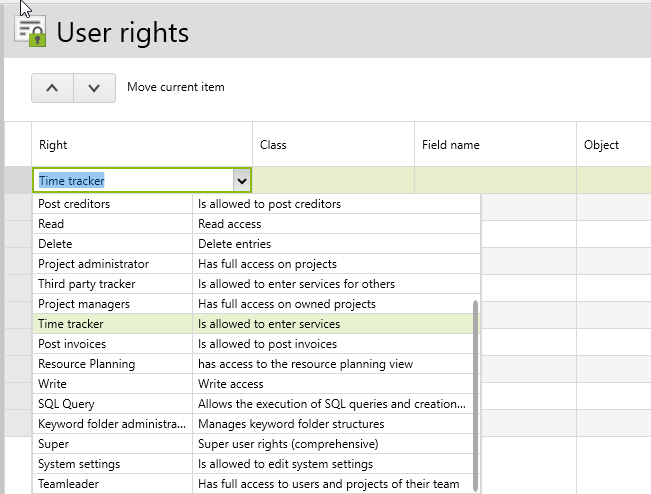Collapse the Right combo box dropdown arrow
The width and height of the screenshot is (651, 494).
coord(241,181)
